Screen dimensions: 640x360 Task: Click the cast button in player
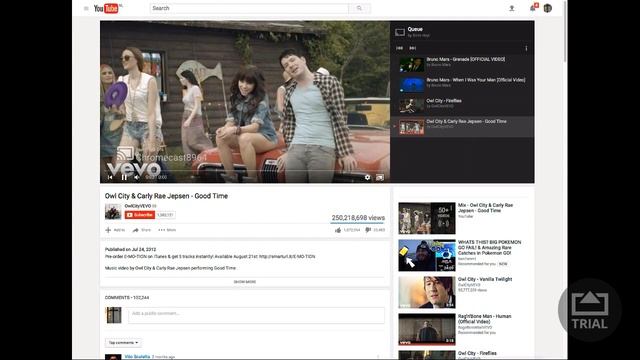[380, 177]
